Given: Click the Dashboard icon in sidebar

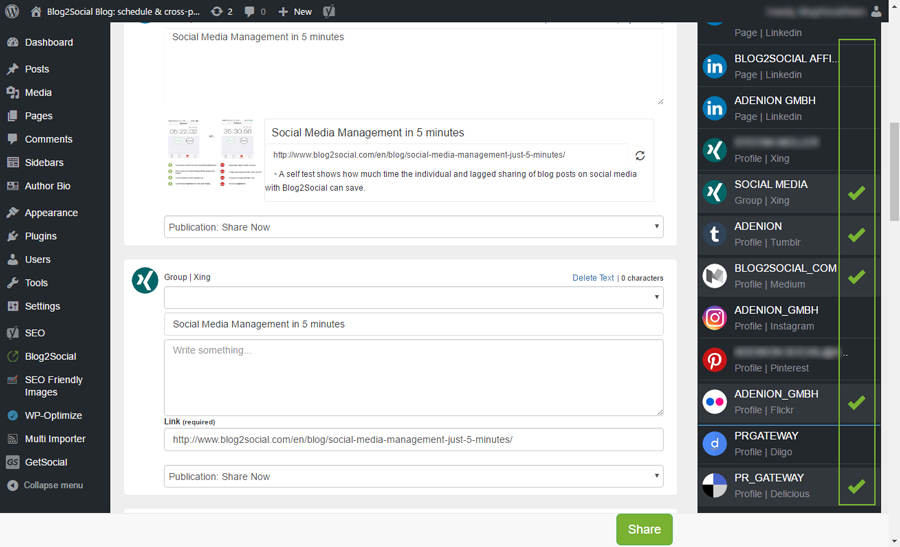Looking at the screenshot, I should tap(13, 42).
